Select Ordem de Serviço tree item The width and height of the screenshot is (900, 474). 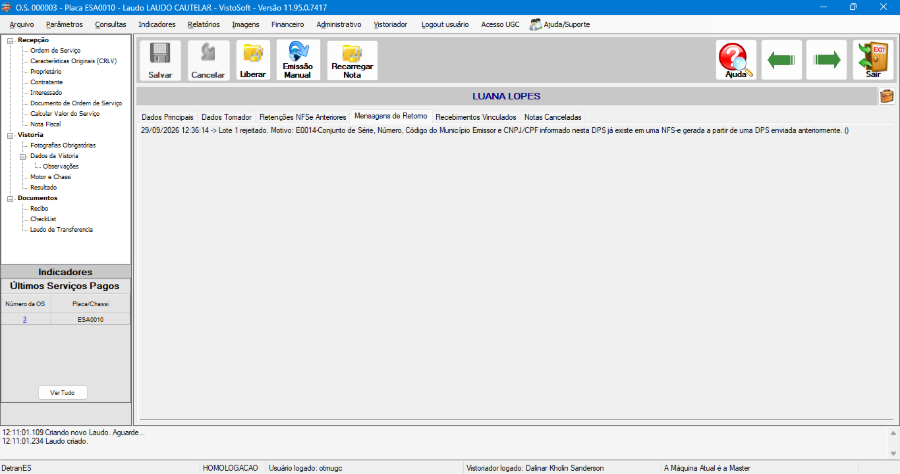click(55, 50)
